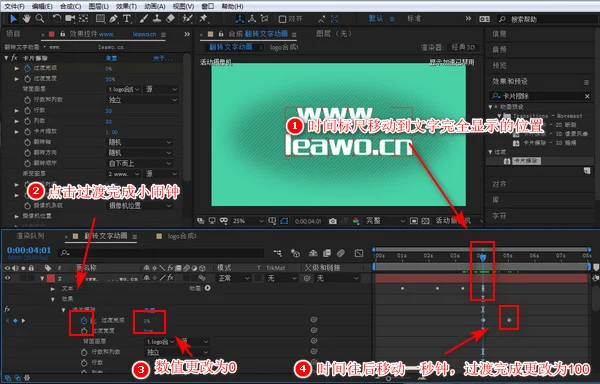The image size is (600, 384).
Task: Click the composition mini-flowchart icon in timeline
Action: click(278, 253)
